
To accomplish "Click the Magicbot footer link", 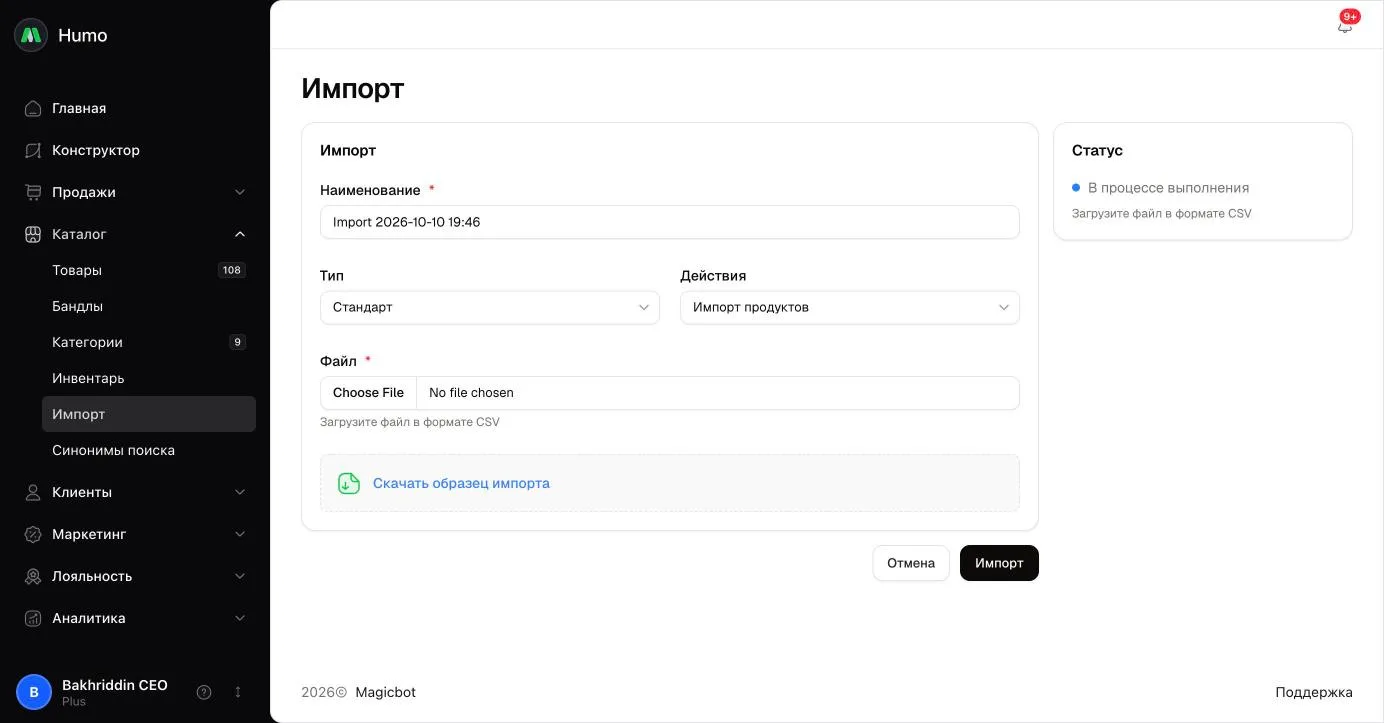I will click(x=385, y=692).
